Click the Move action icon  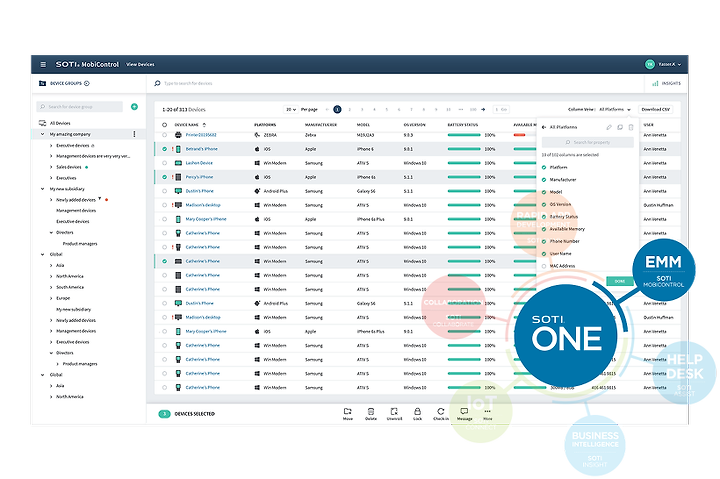click(348, 411)
